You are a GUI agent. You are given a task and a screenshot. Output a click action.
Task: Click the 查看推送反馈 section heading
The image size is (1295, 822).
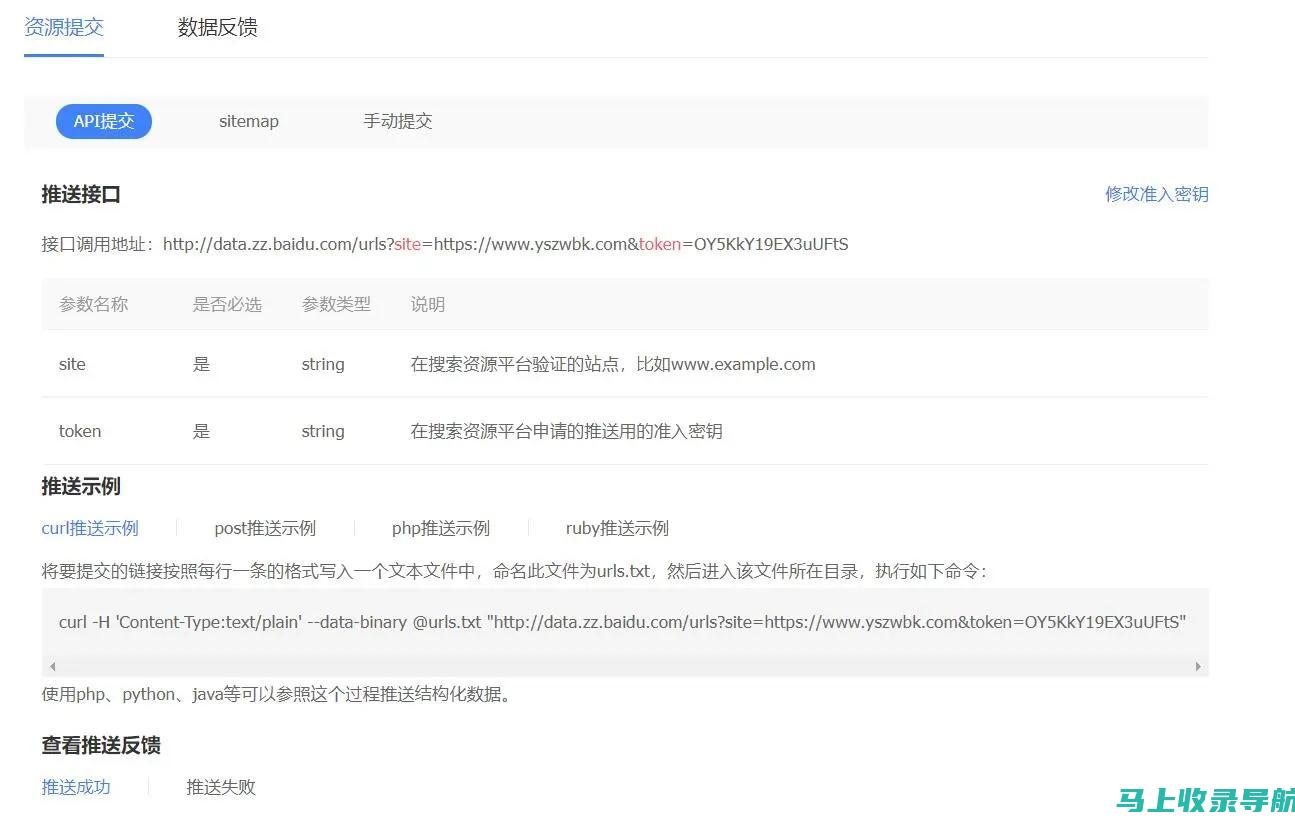(x=101, y=745)
